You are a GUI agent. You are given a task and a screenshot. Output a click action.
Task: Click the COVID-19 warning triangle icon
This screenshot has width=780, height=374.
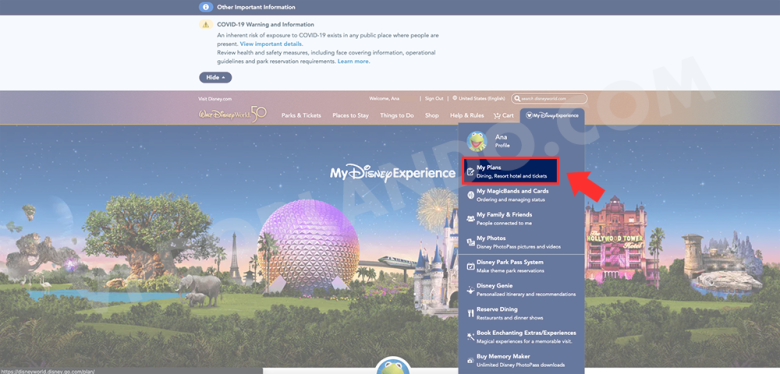[x=206, y=24]
